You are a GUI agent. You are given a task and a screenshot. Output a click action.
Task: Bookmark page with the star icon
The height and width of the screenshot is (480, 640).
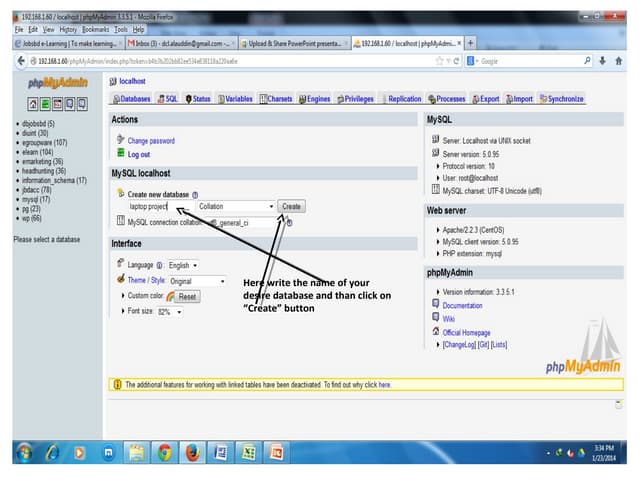[x=440, y=60]
